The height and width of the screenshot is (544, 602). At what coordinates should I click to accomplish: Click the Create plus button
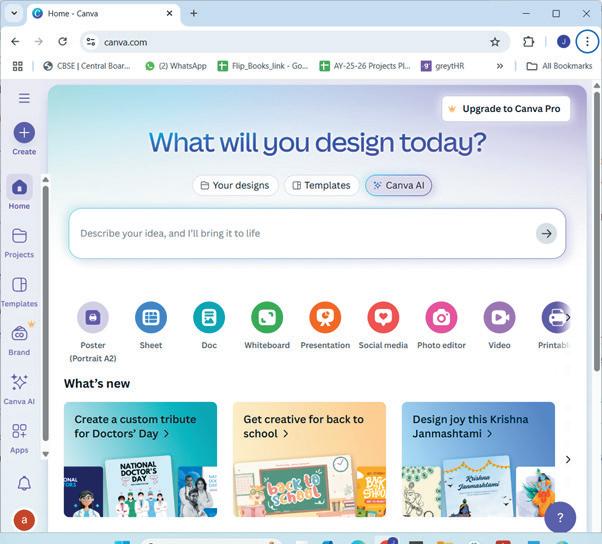pos(24,132)
